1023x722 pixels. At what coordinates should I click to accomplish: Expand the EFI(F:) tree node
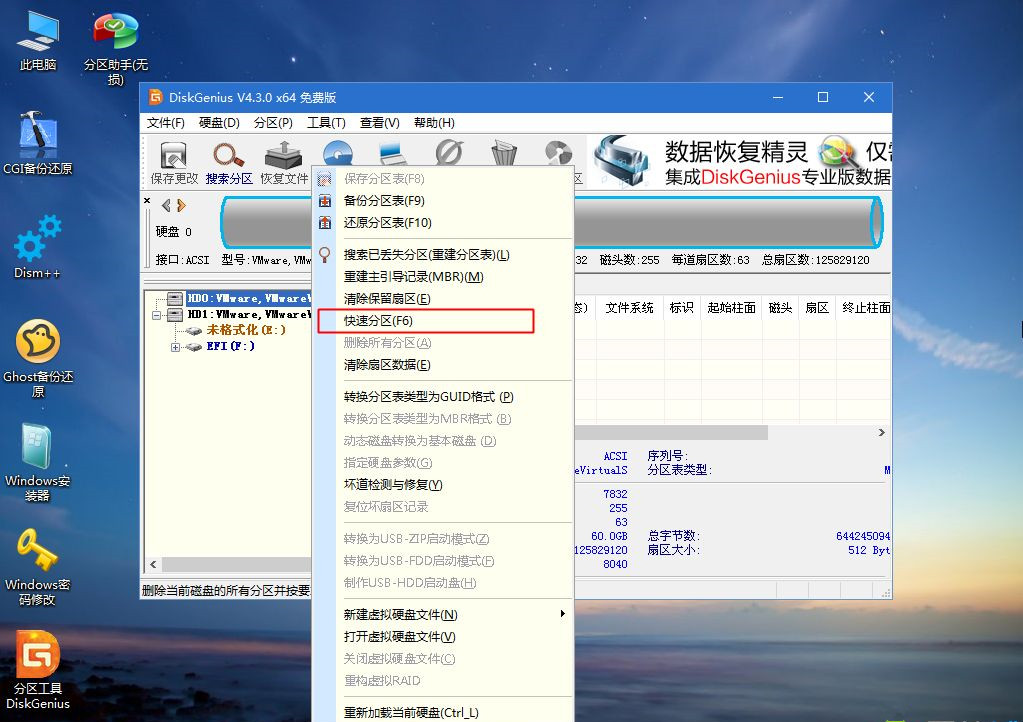(177, 349)
